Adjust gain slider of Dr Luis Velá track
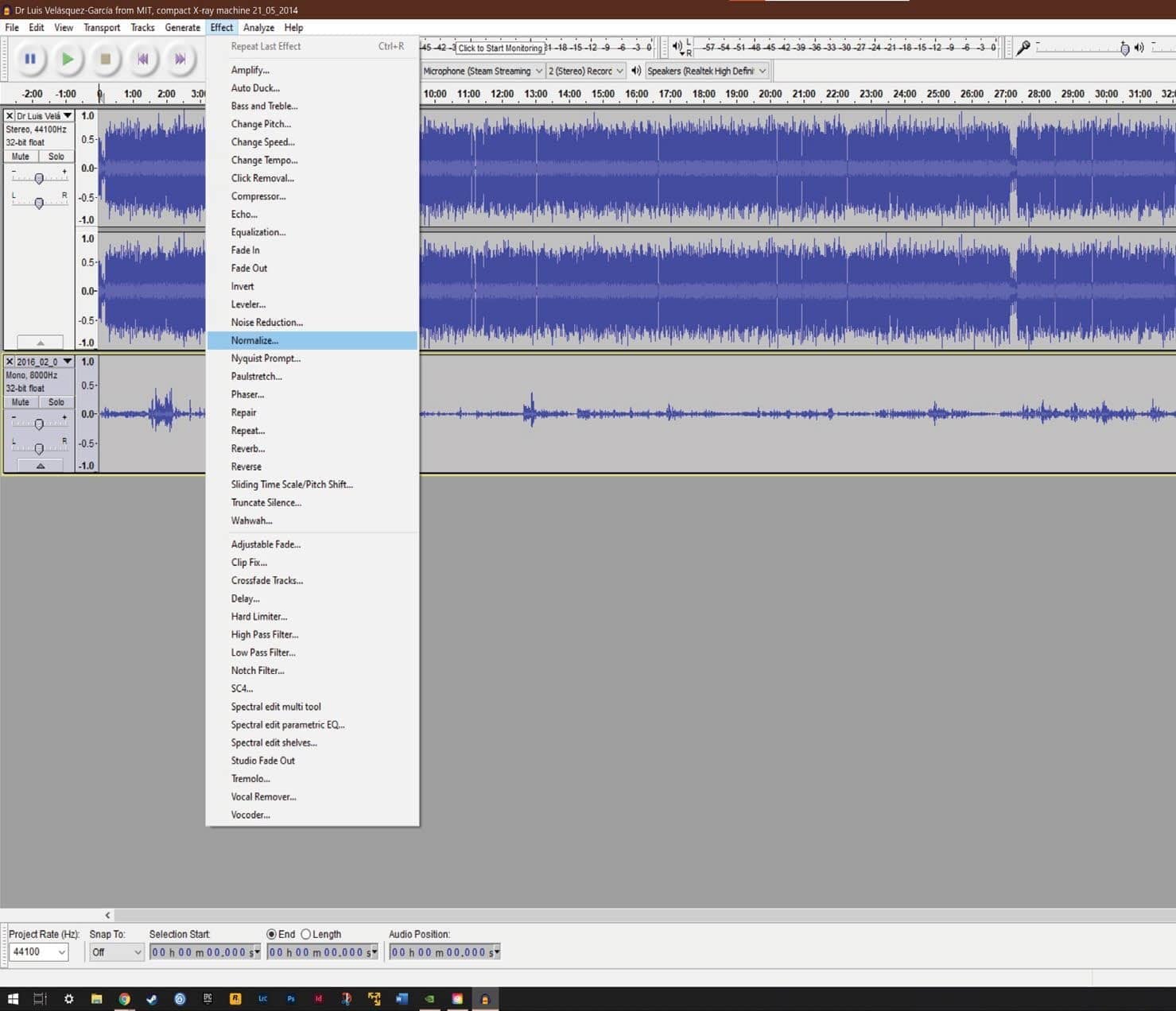1176x1011 pixels. (x=39, y=178)
